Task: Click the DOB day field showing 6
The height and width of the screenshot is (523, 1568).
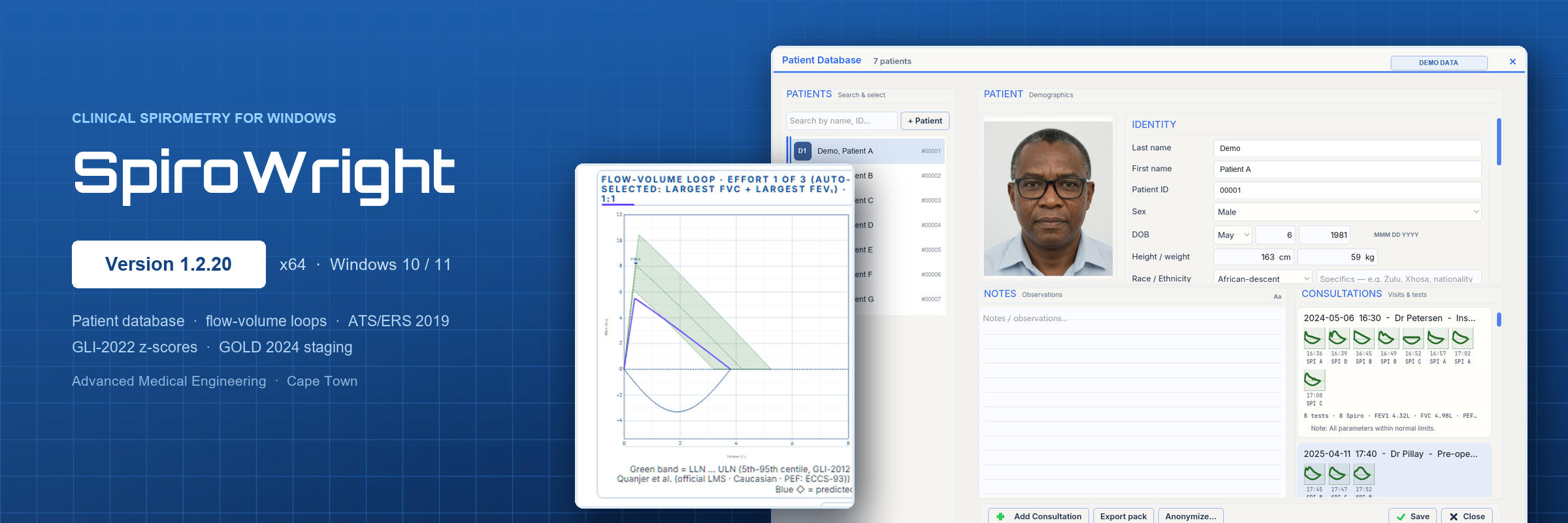Action: click(1275, 235)
